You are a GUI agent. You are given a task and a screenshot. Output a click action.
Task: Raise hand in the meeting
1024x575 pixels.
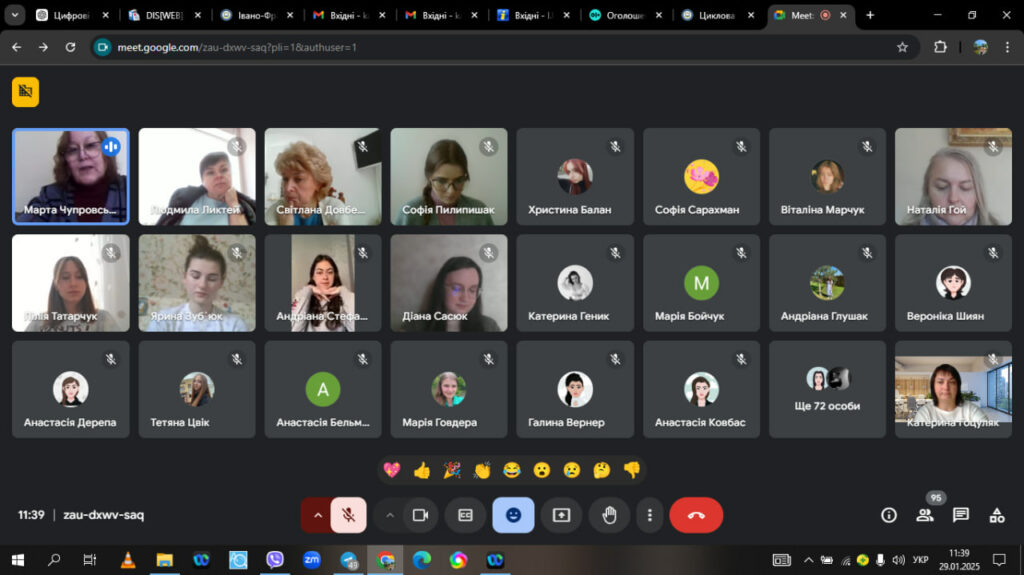pos(609,515)
